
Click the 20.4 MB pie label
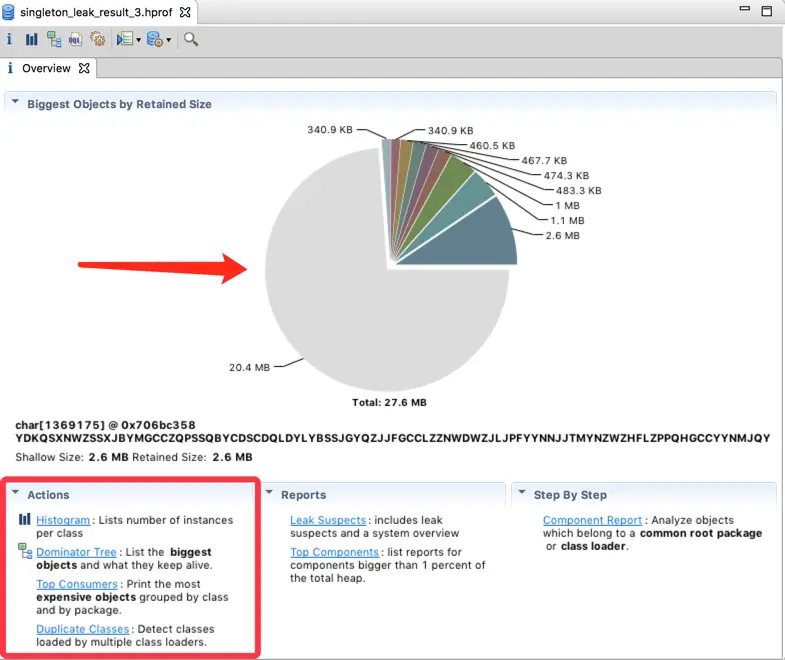pos(249,368)
